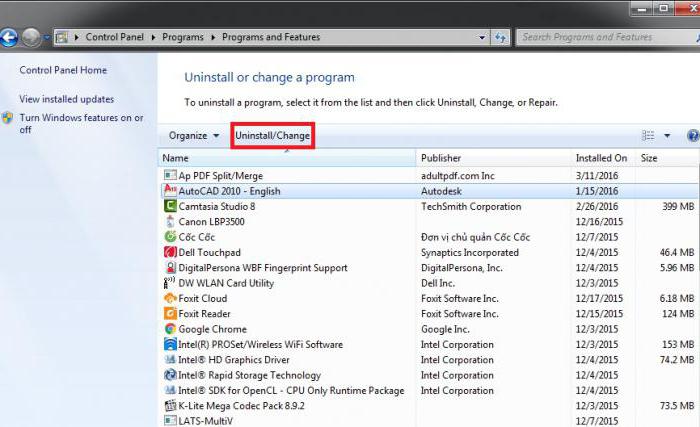This screenshot has height=427, width=700.
Task: Click the Uninstall/Change button
Action: (272, 136)
